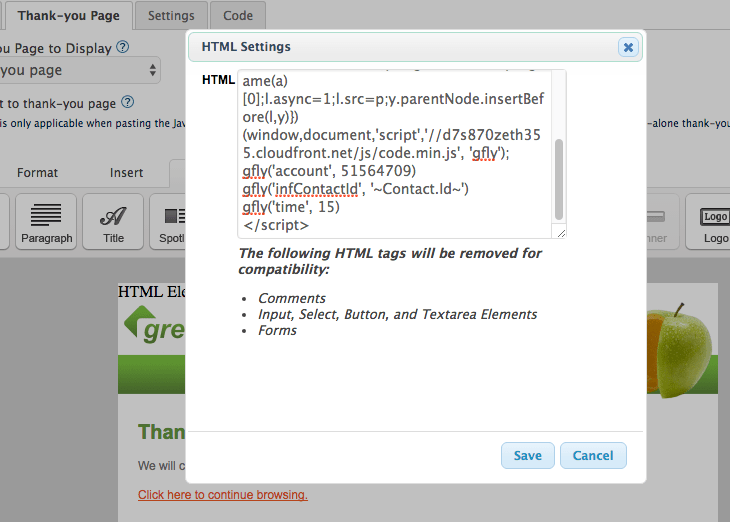Viewport: 730px width, 522px height.
Task: Save the HTML settings
Action: pyautogui.click(x=527, y=455)
